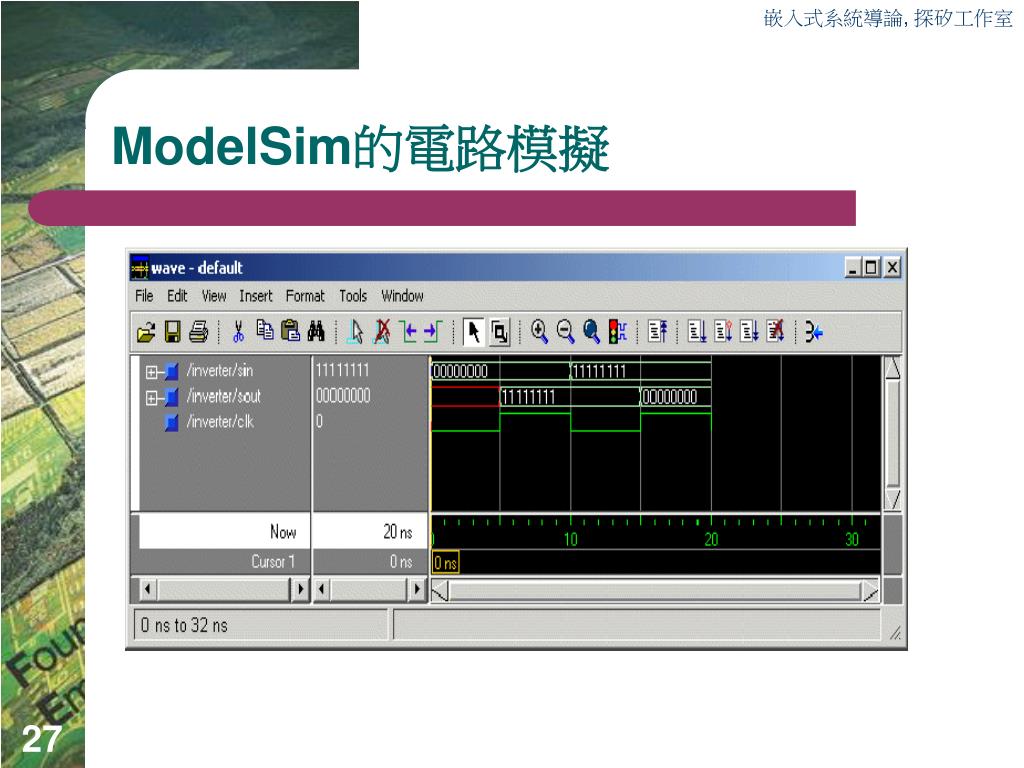This screenshot has width=1024, height=768.
Task: Click the yellow '0 ns' cursor marker
Action: [446, 562]
